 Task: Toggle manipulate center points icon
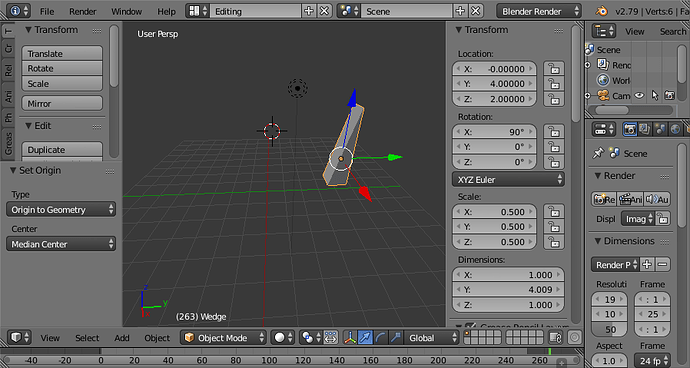pyautogui.click(x=330, y=338)
